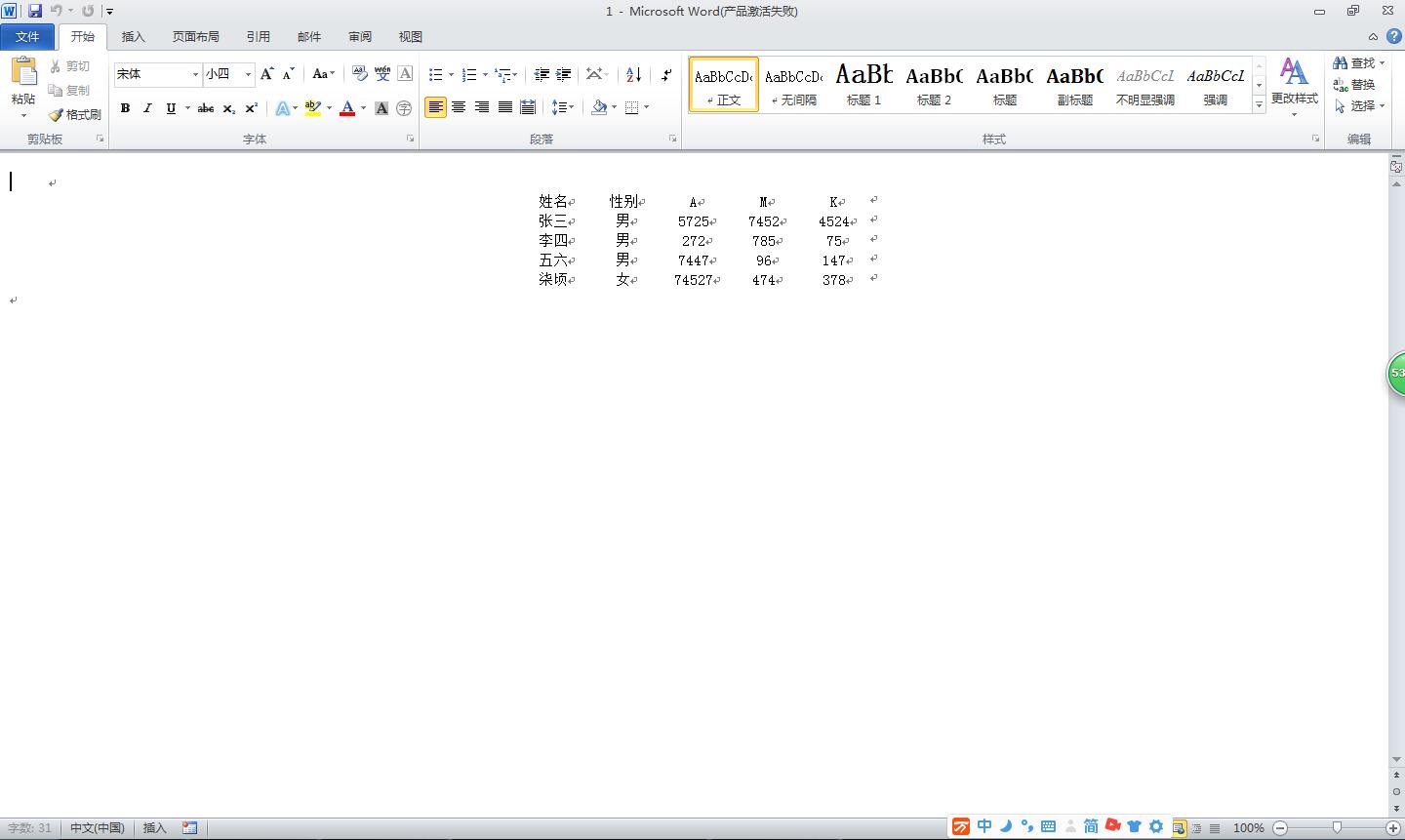Toggle Center alignment button
The height and width of the screenshot is (840, 1405).
pyautogui.click(x=459, y=107)
